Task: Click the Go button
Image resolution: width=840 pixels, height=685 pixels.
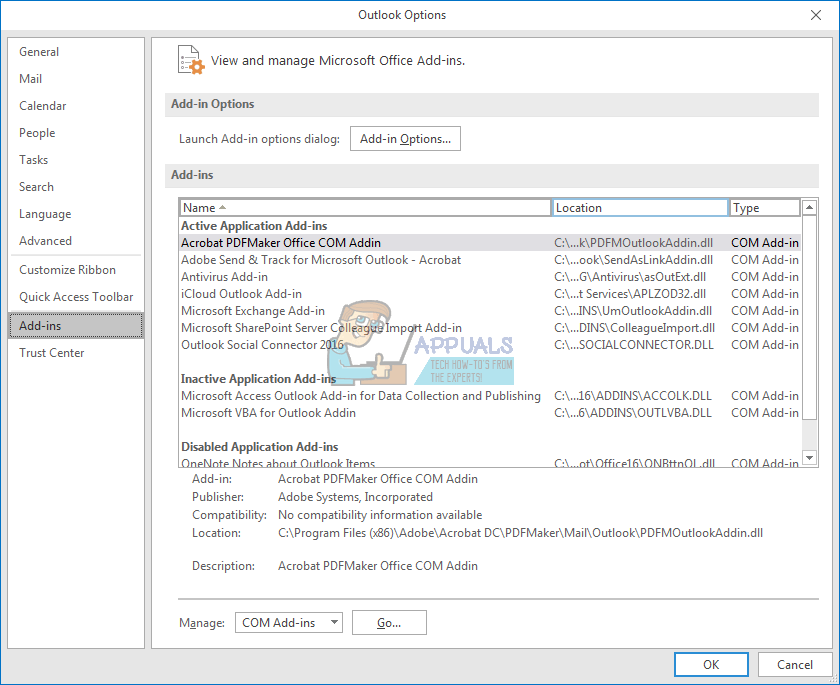Action: point(389,622)
